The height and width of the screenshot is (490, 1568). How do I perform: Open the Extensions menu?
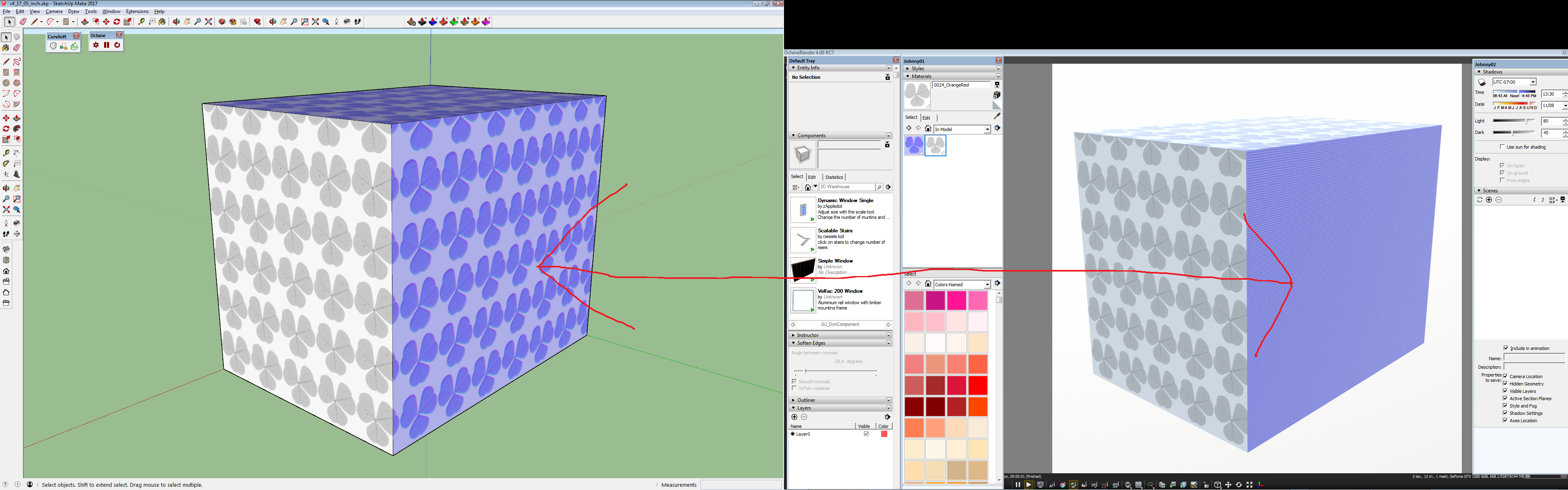pyautogui.click(x=137, y=11)
